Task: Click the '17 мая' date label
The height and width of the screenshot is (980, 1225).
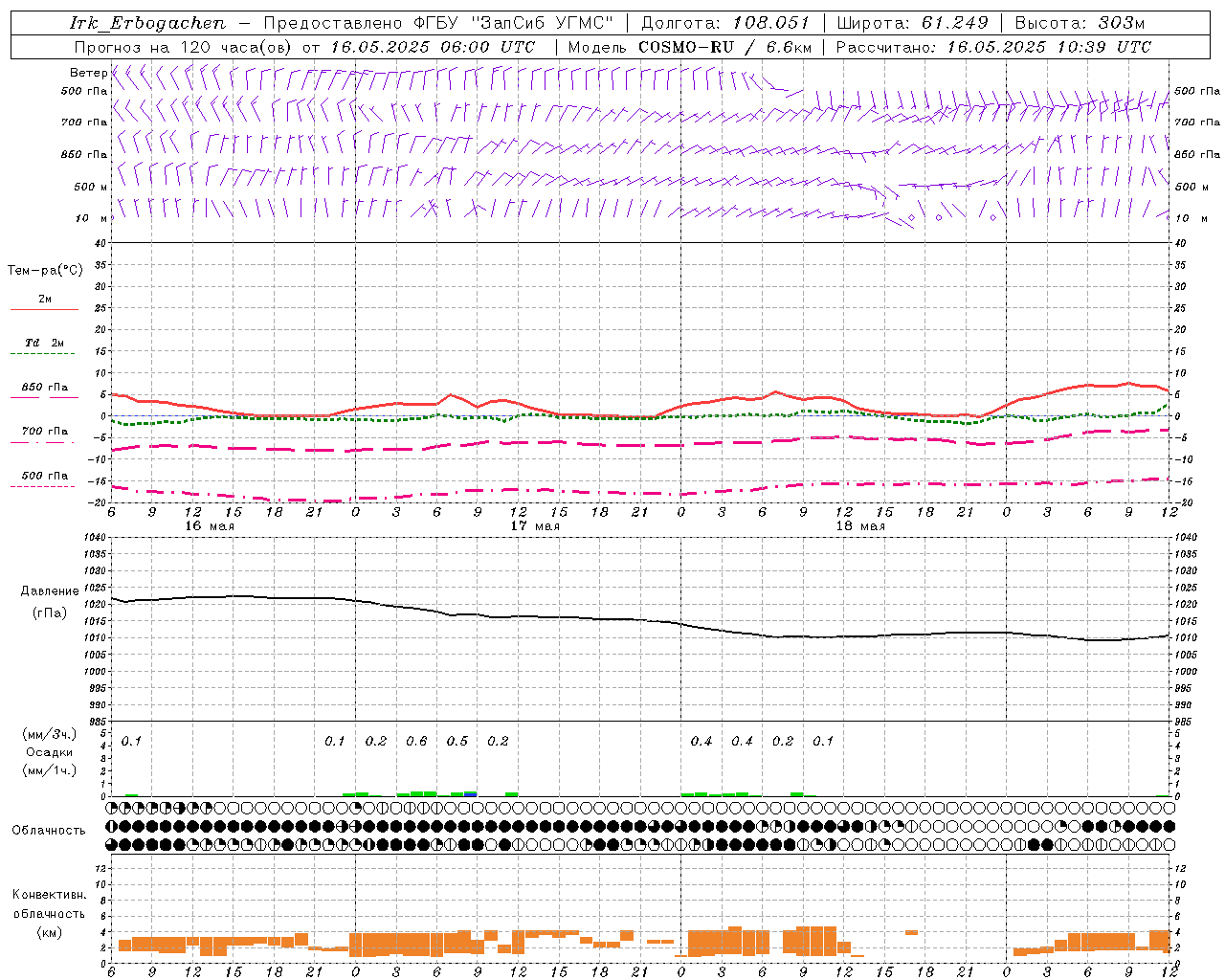Action: point(535,525)
